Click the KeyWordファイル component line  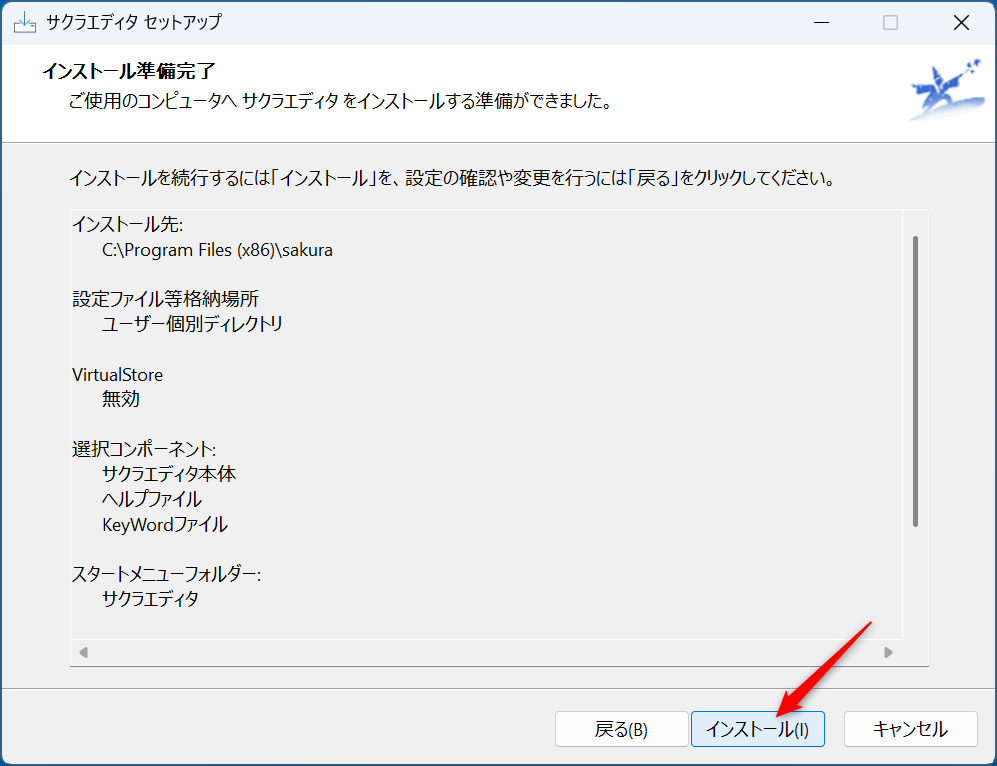click(x=165, y=525)
